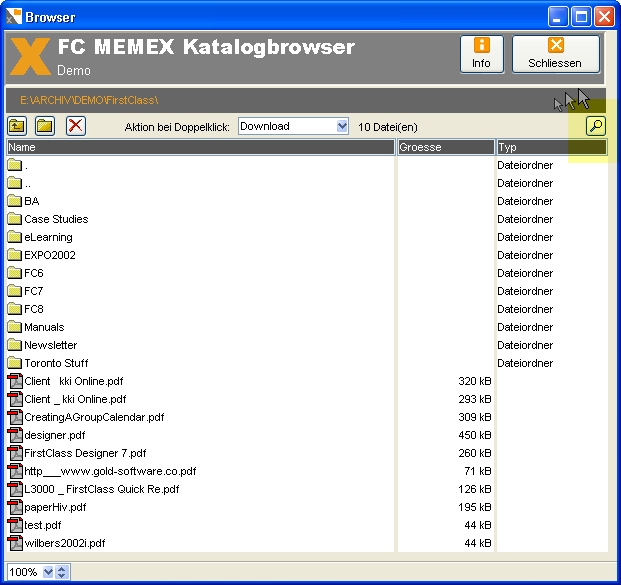Click the folder name Toronto Stuff
621x585 pixels.
pyautogui.click(x=56, y=363)
